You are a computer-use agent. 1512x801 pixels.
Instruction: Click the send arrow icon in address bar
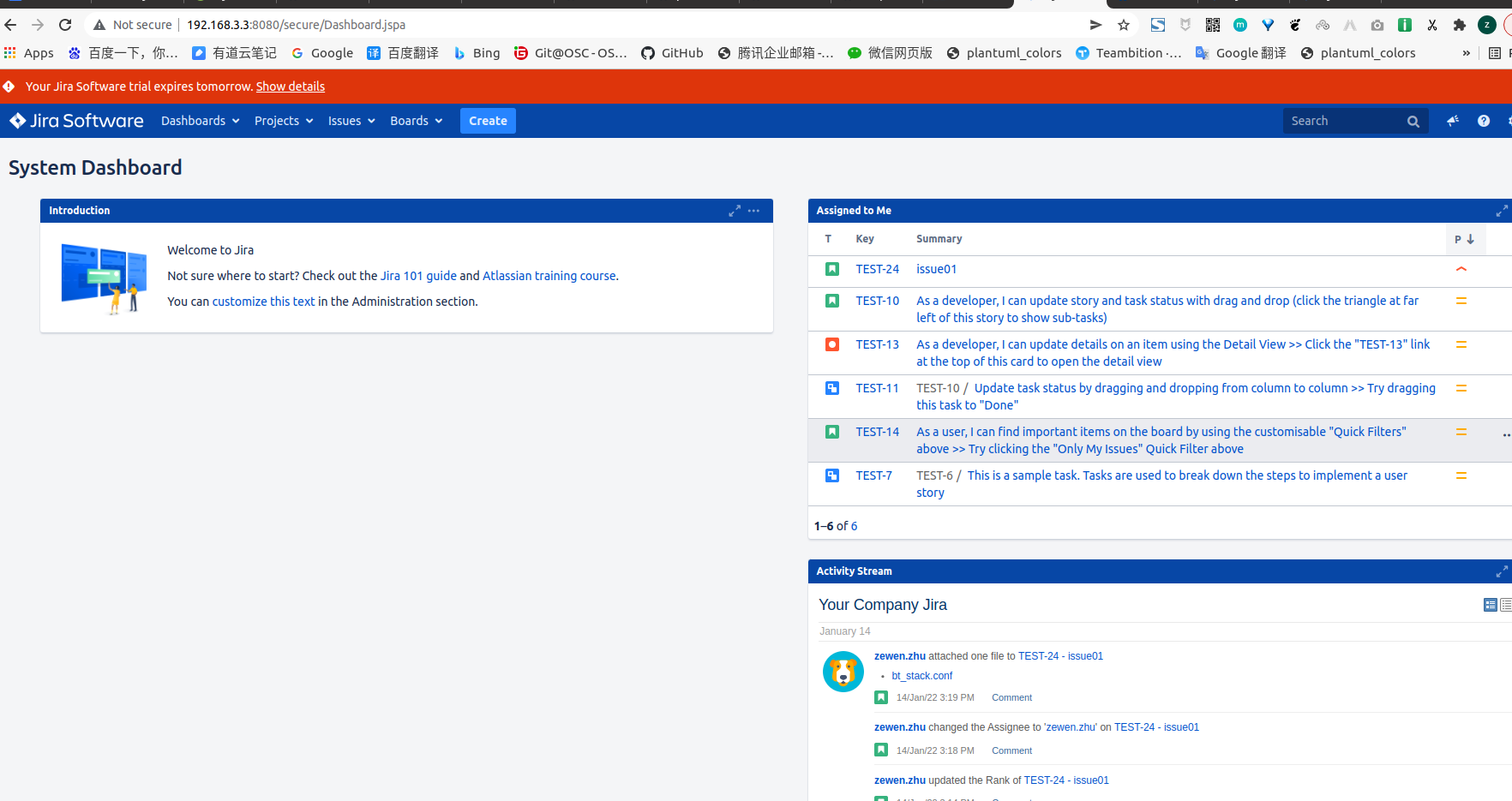[x=1095, y=25]
